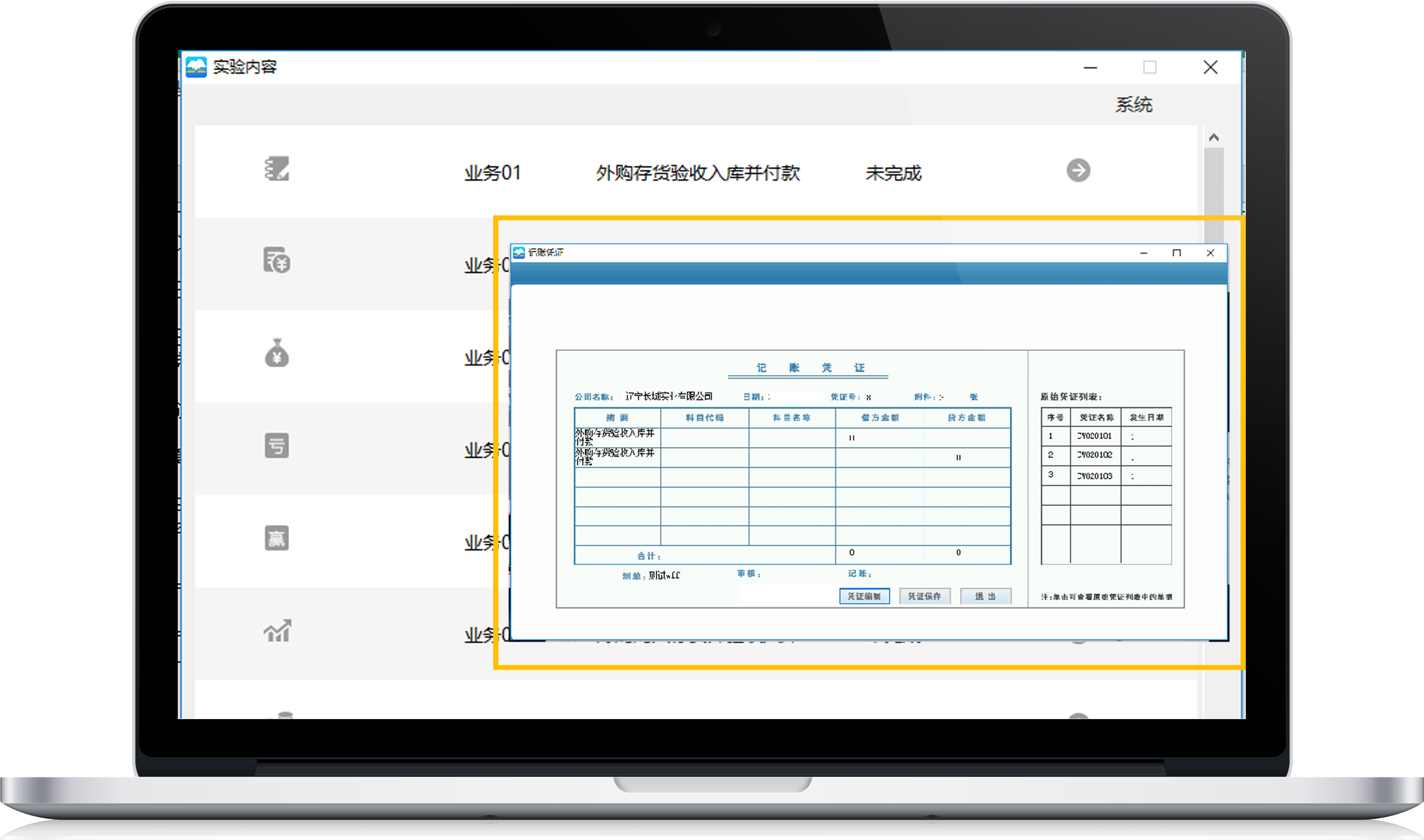Viewport: 1424px width, 840px height.
Task: Open the 系统 menu
Action: [1133, 105]
